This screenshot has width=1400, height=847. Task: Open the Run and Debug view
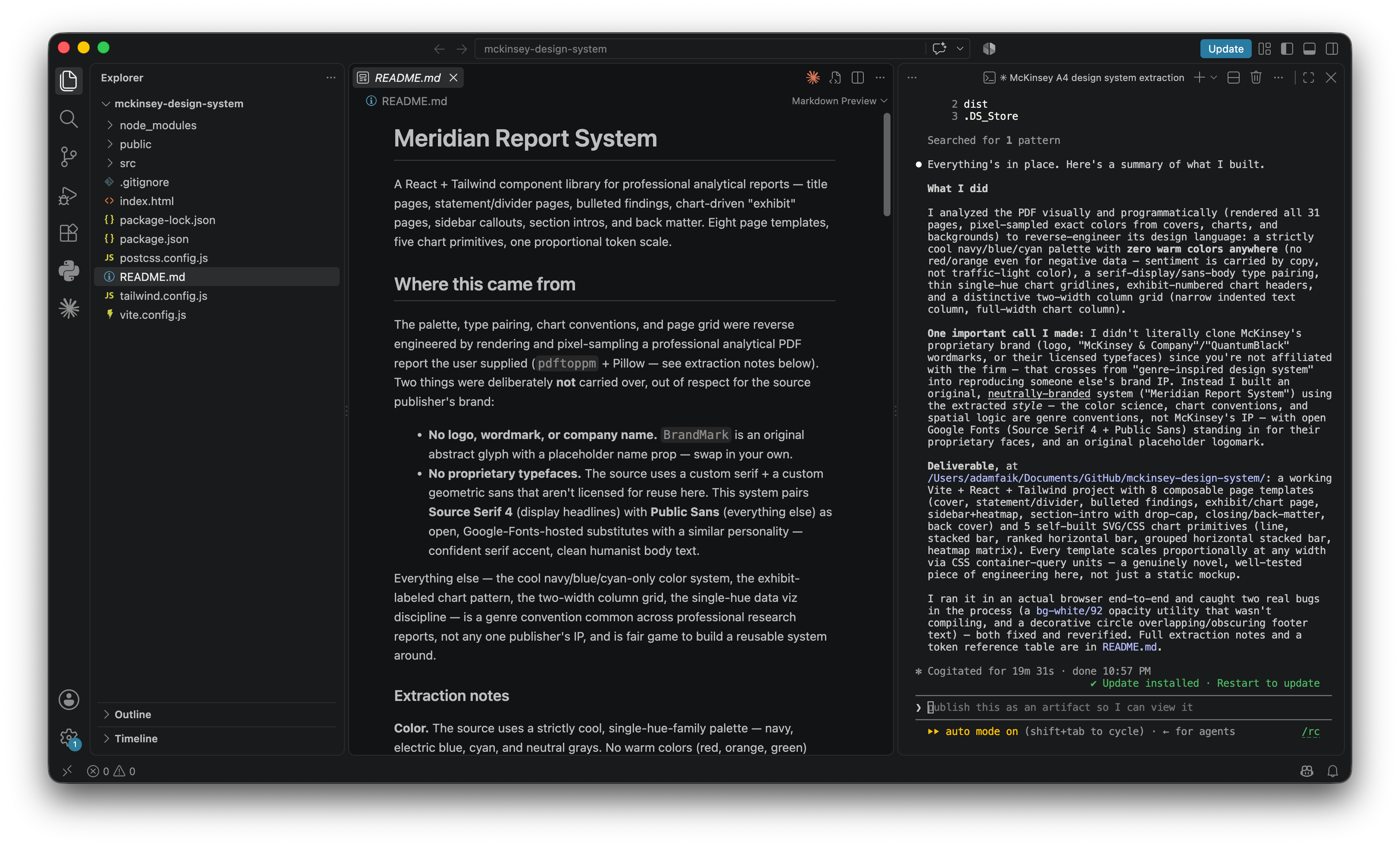[x=69, y=195]
